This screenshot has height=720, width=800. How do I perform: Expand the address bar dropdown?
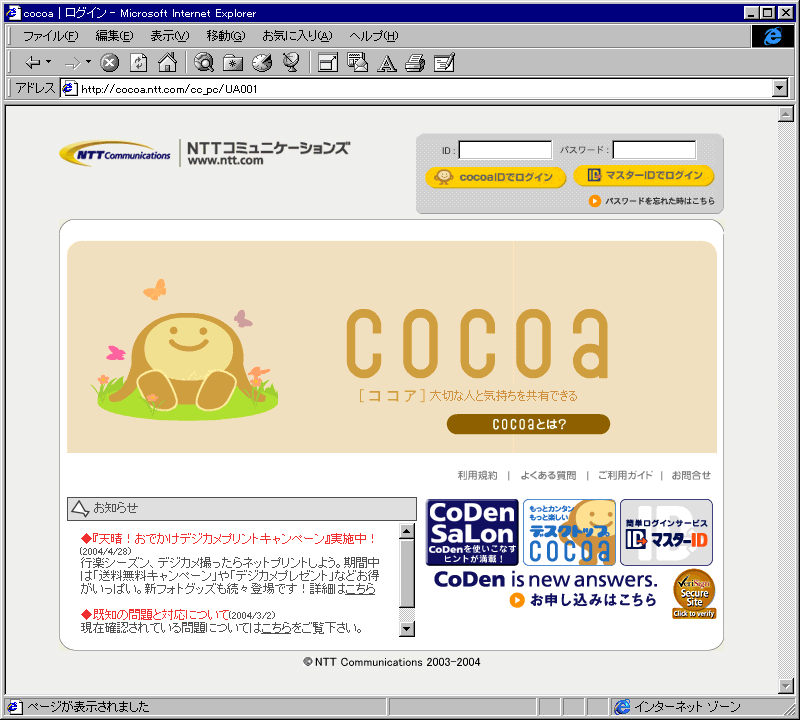[780, 88]
